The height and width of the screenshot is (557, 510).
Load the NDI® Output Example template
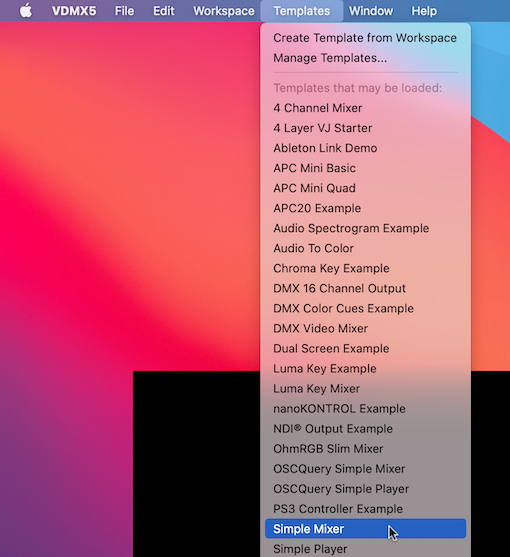(365, 428)
